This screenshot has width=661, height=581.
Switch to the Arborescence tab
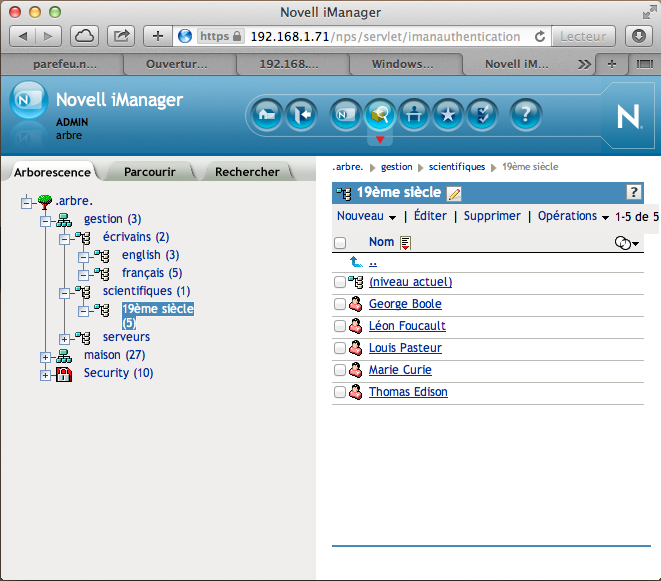point(52,172)
